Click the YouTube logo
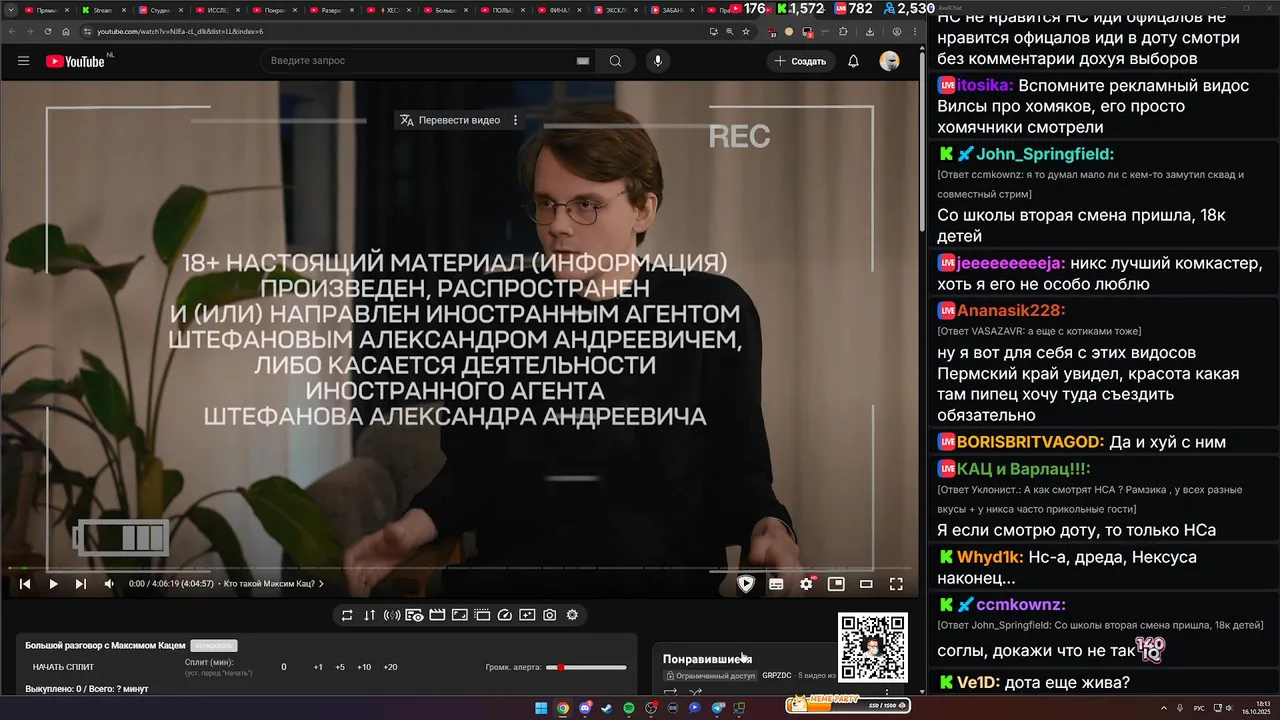Screen dimensions: 1280x720 (75, 61)
